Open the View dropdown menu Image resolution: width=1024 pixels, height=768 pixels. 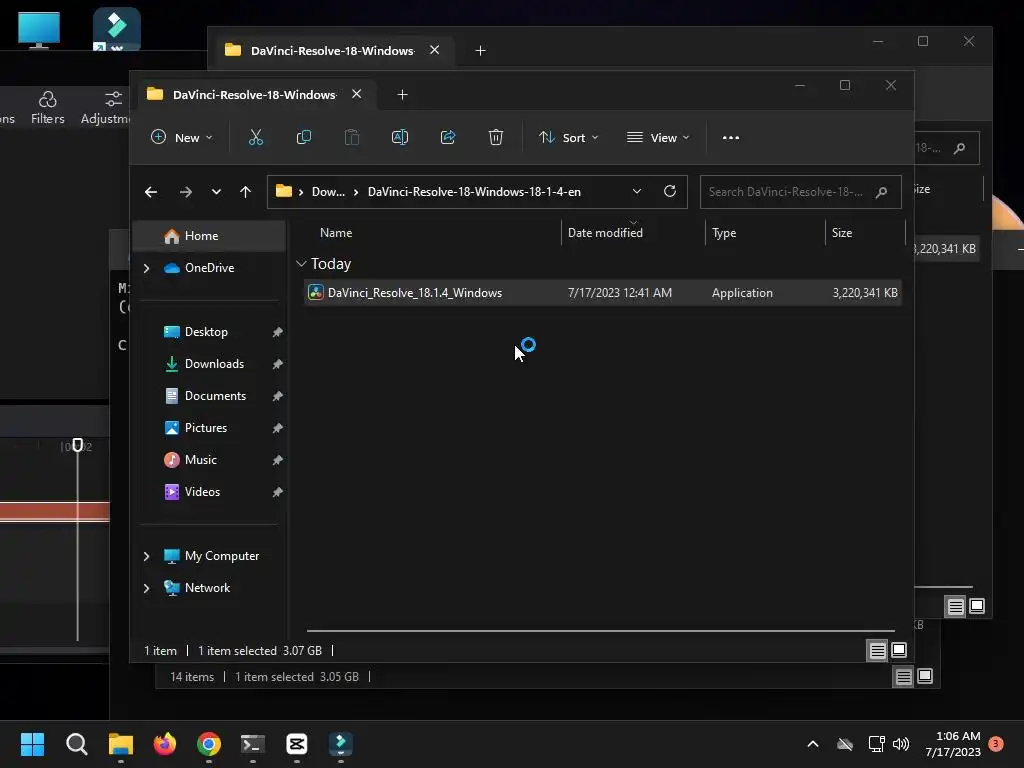coord(658,138)
